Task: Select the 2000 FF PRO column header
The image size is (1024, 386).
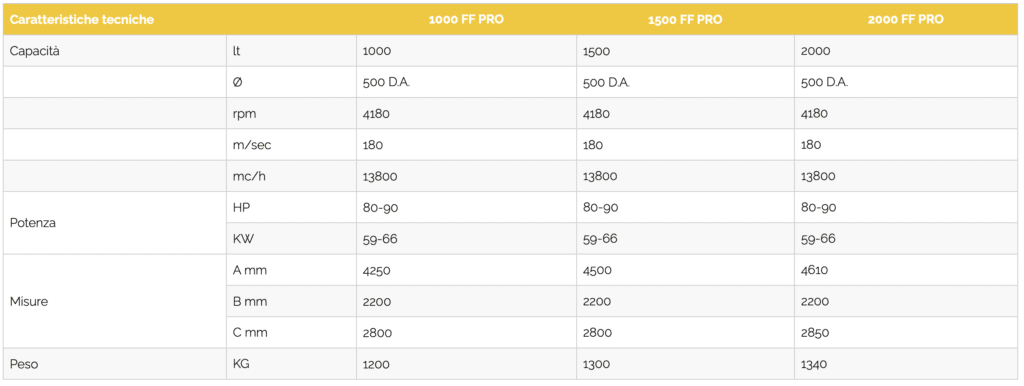Action: point(905,20)
